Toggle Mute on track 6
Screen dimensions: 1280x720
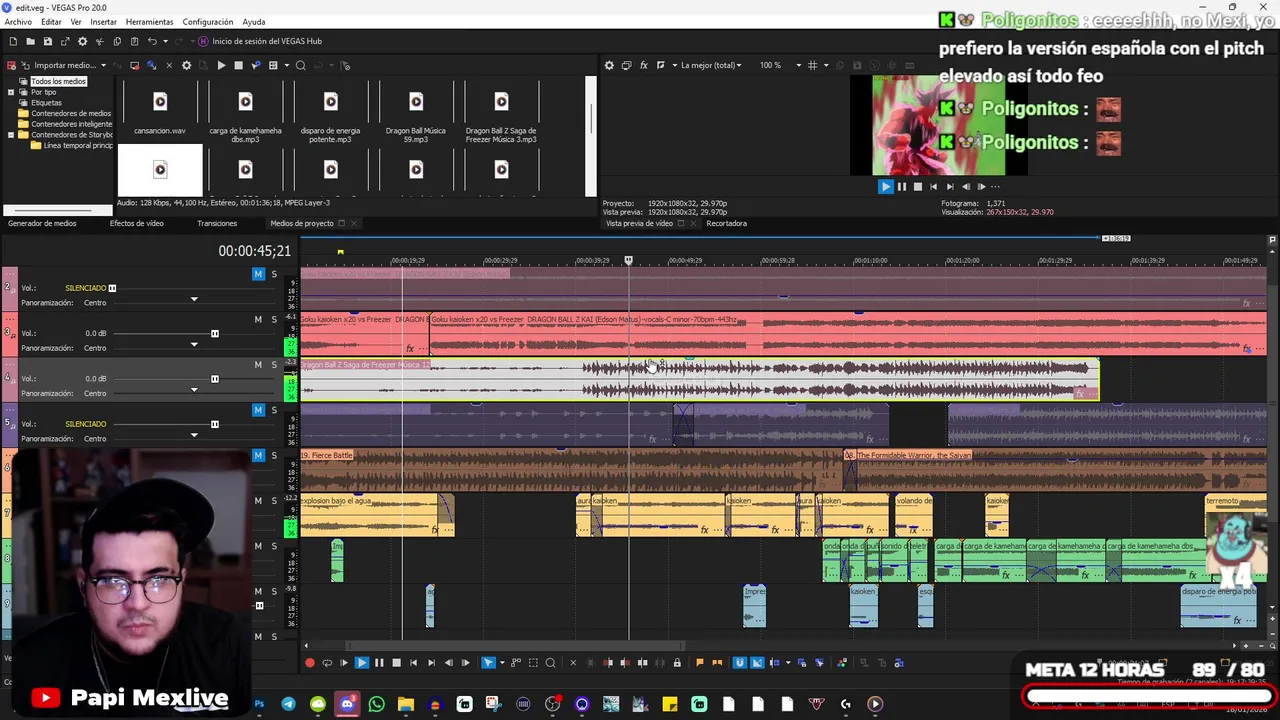258,455
